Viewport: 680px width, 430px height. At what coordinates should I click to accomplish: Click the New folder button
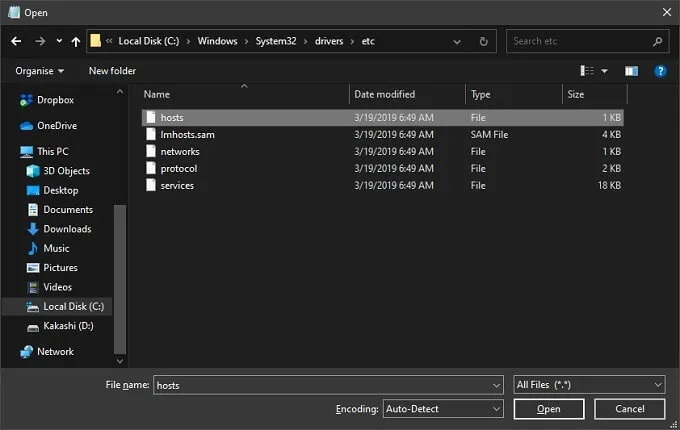(112, 71)
